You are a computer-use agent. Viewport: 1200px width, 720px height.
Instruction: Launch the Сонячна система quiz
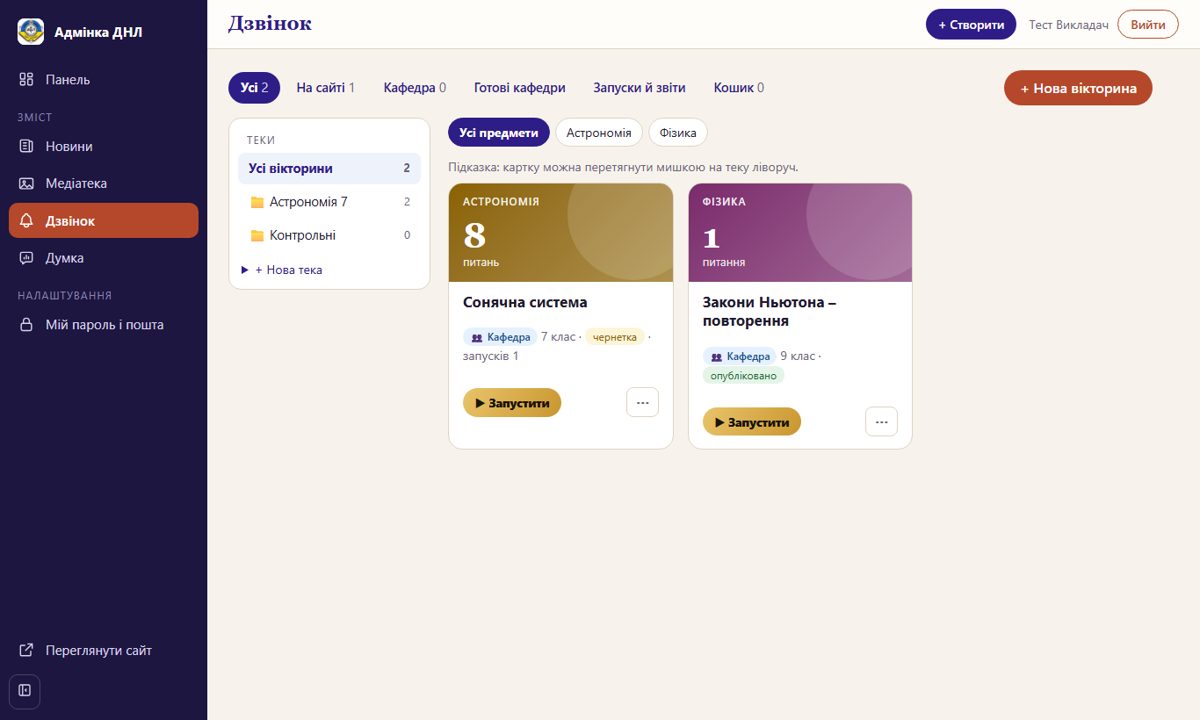pos(512,403)
